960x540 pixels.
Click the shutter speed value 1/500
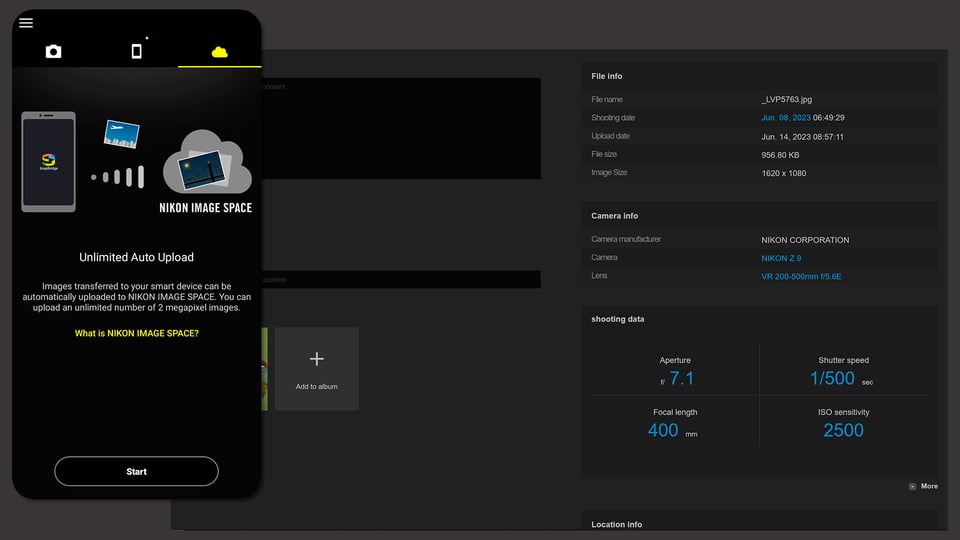[832, 378]
